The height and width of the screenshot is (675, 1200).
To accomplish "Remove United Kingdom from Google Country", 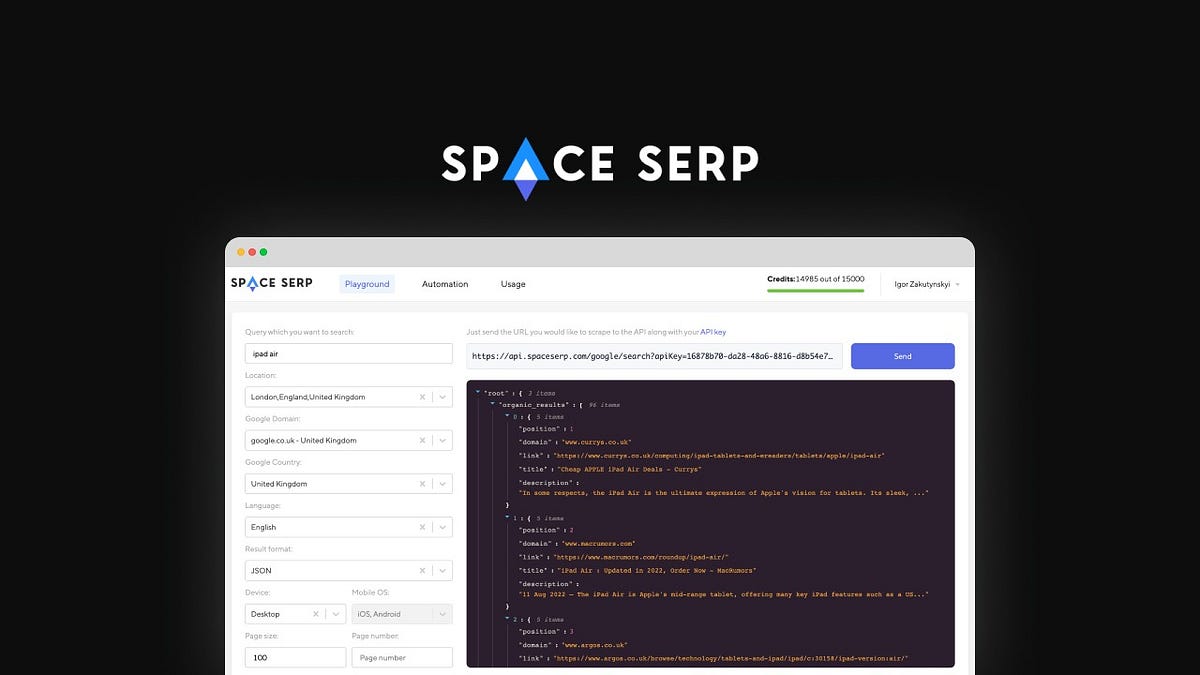I will 421,483.
